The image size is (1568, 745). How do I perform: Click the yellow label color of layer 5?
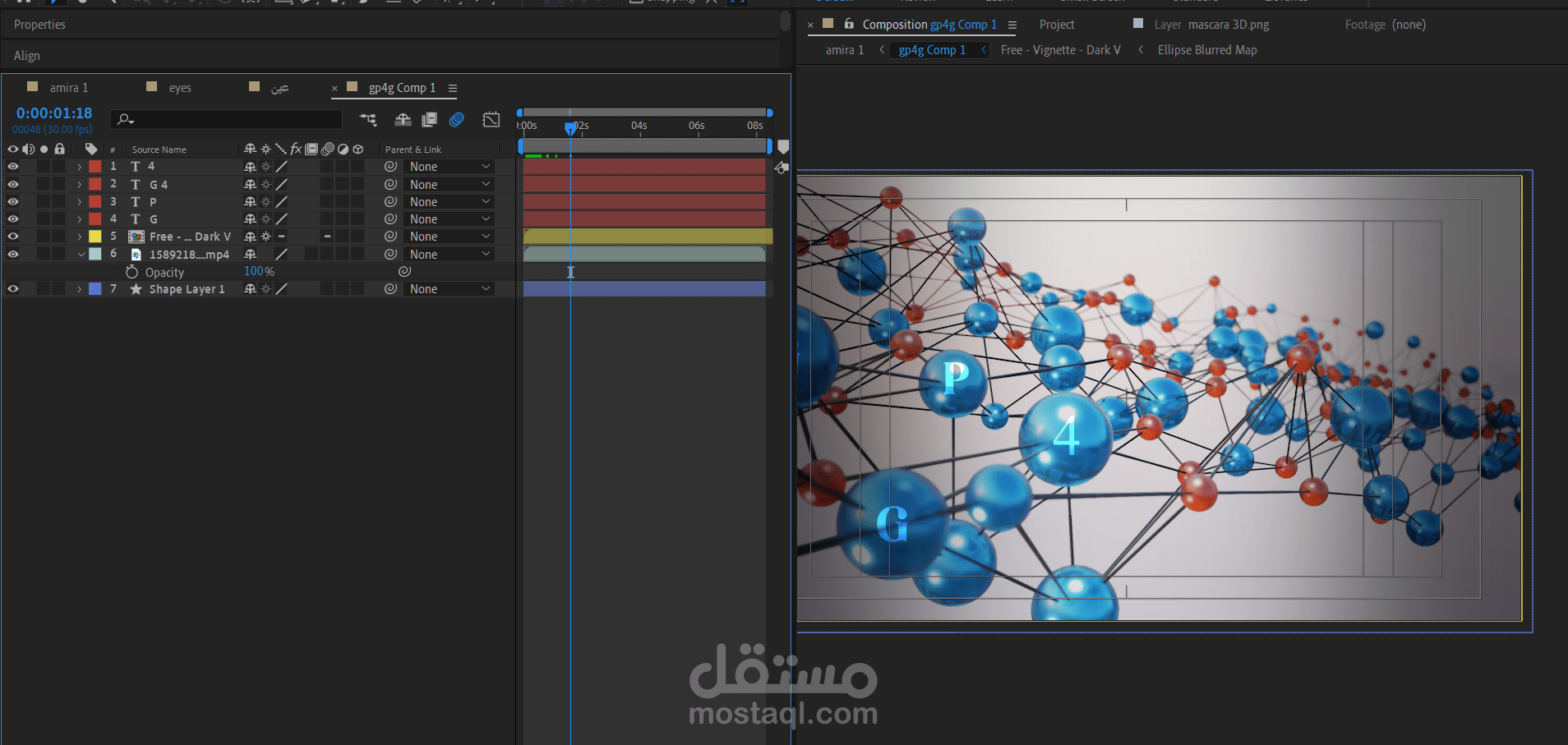coord(95,237)
